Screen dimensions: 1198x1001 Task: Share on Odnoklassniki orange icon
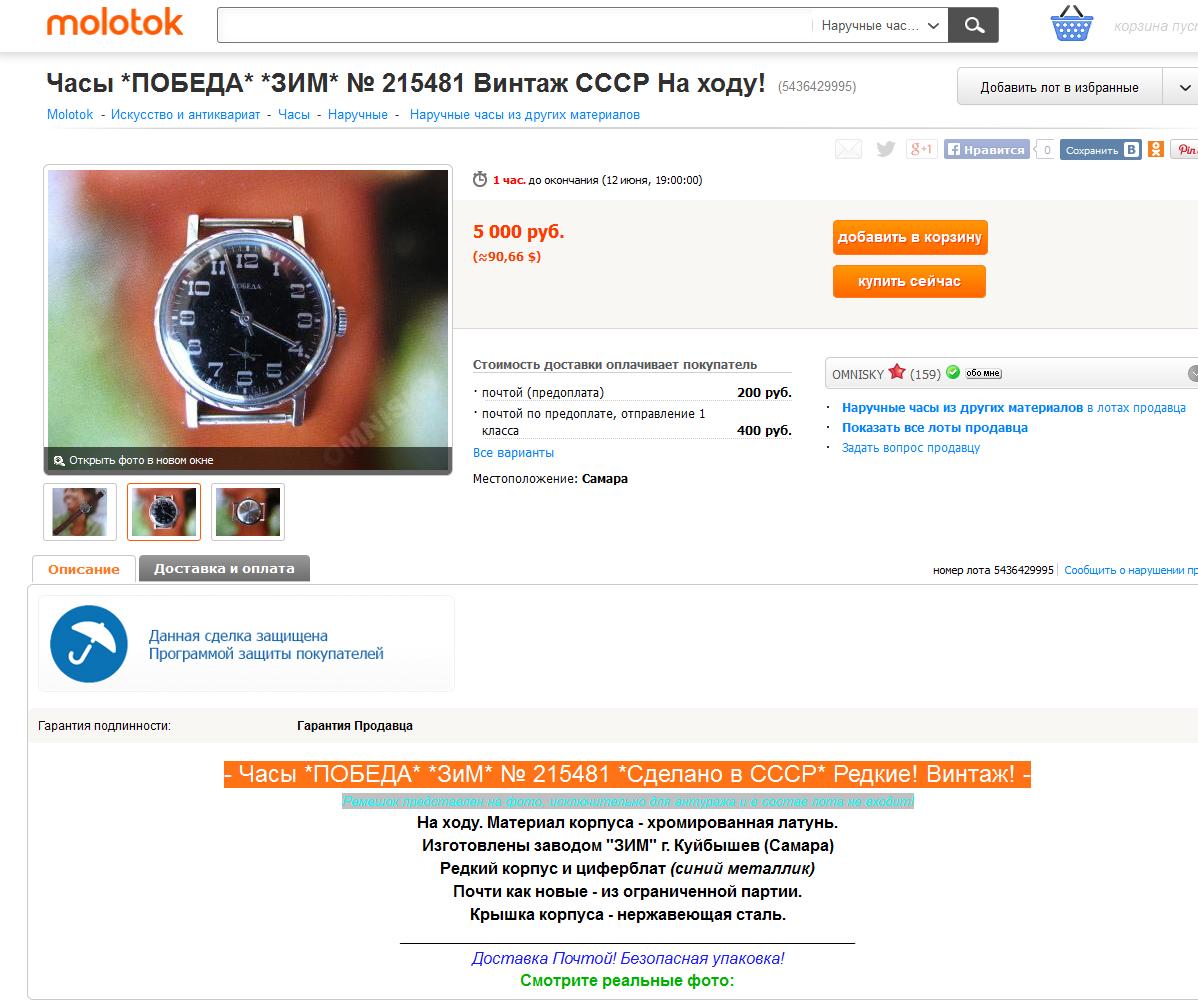pyautogui.click(x=1156, y=149)
